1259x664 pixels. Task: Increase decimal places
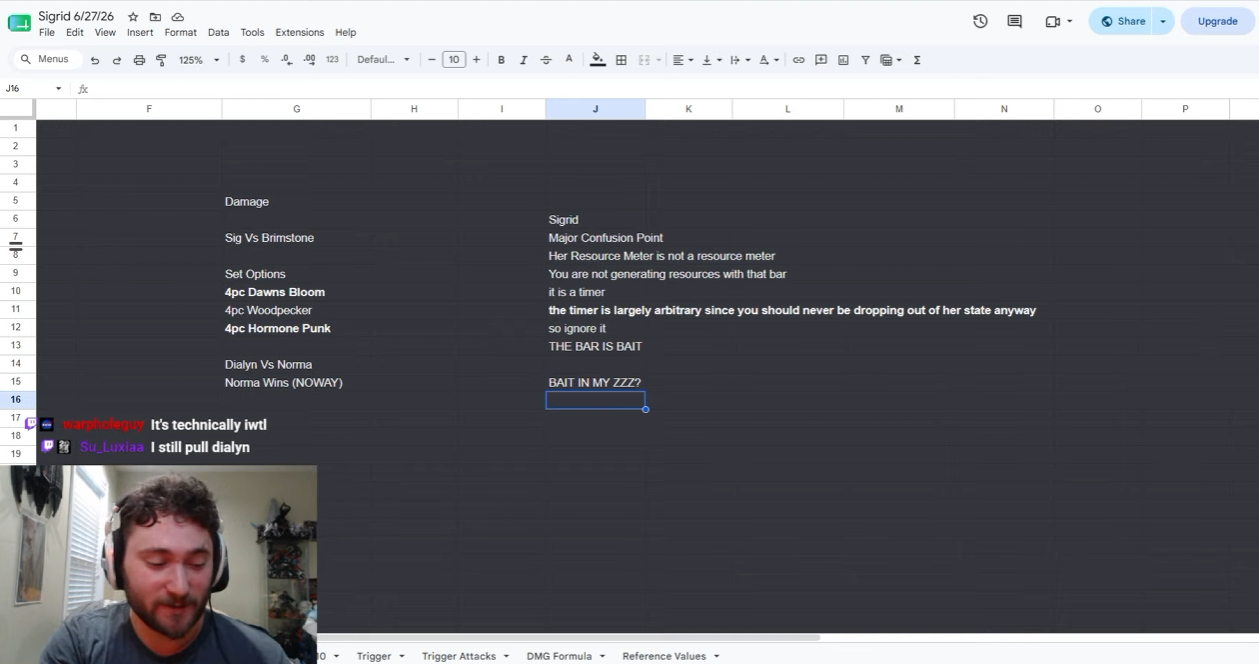(x=309, y=60)
